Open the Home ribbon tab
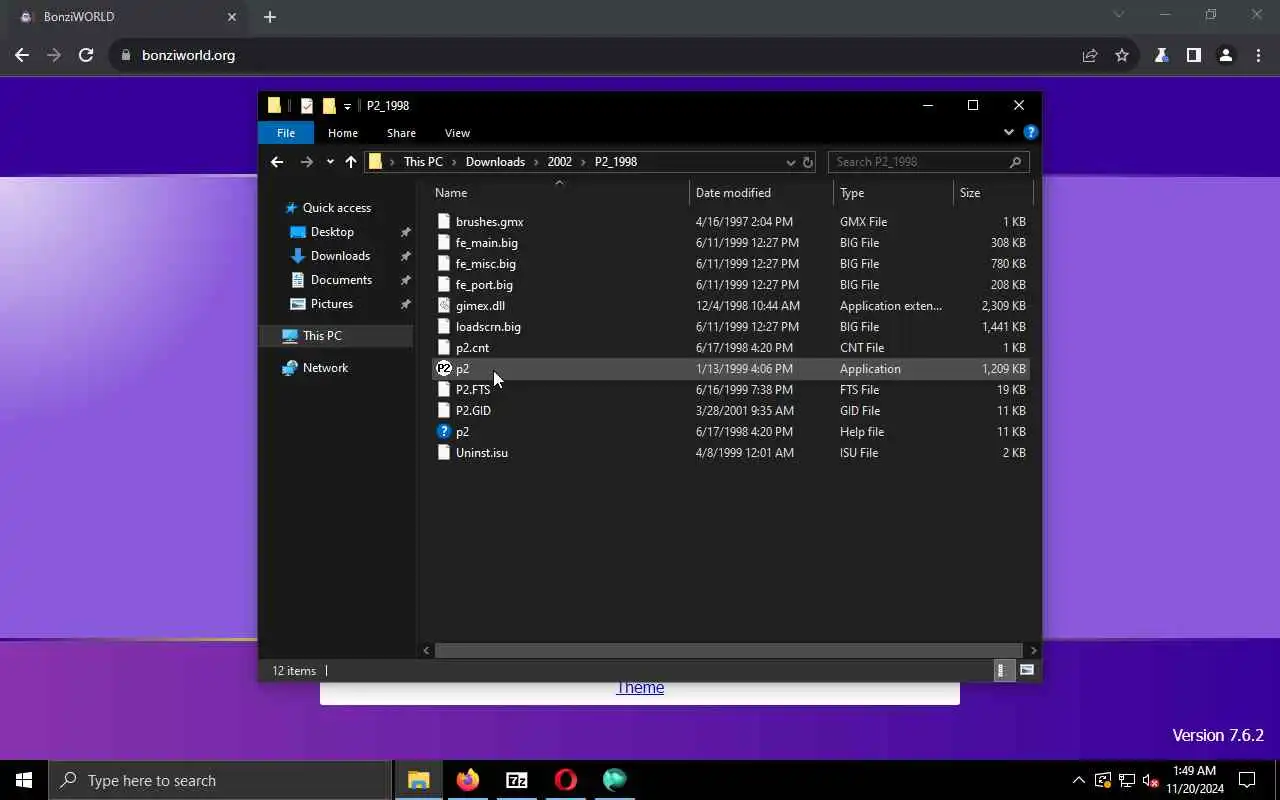This screenshot has height=800, width=1280. (343, 133)
